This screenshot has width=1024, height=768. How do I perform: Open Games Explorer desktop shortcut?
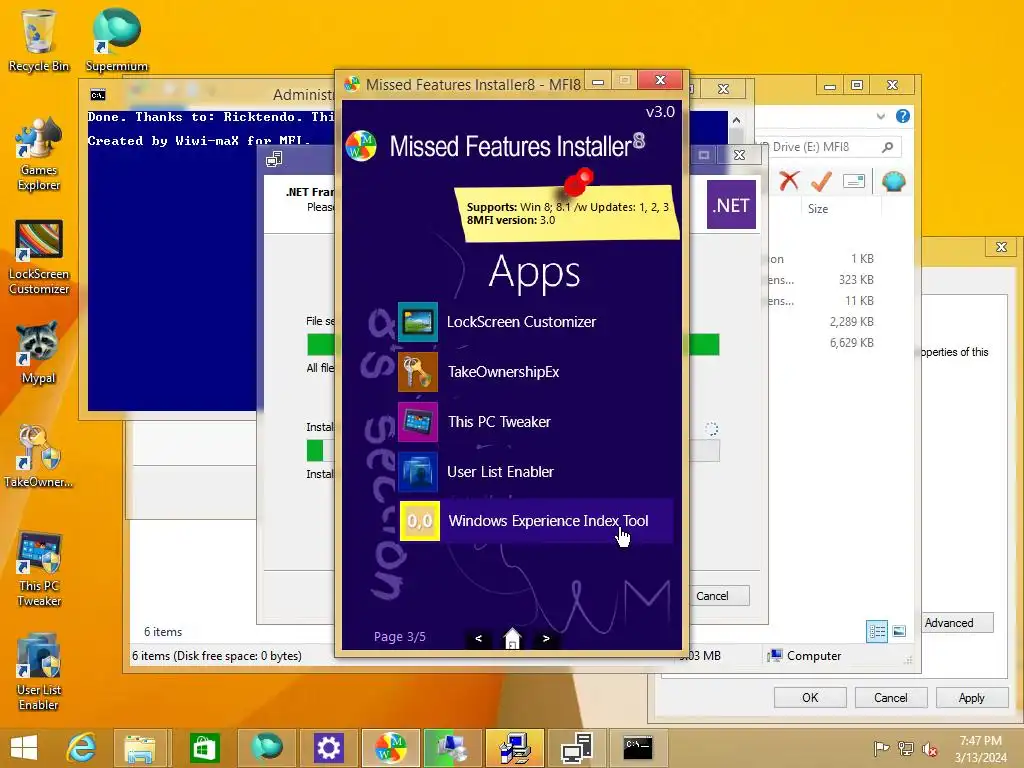[39, 153]
